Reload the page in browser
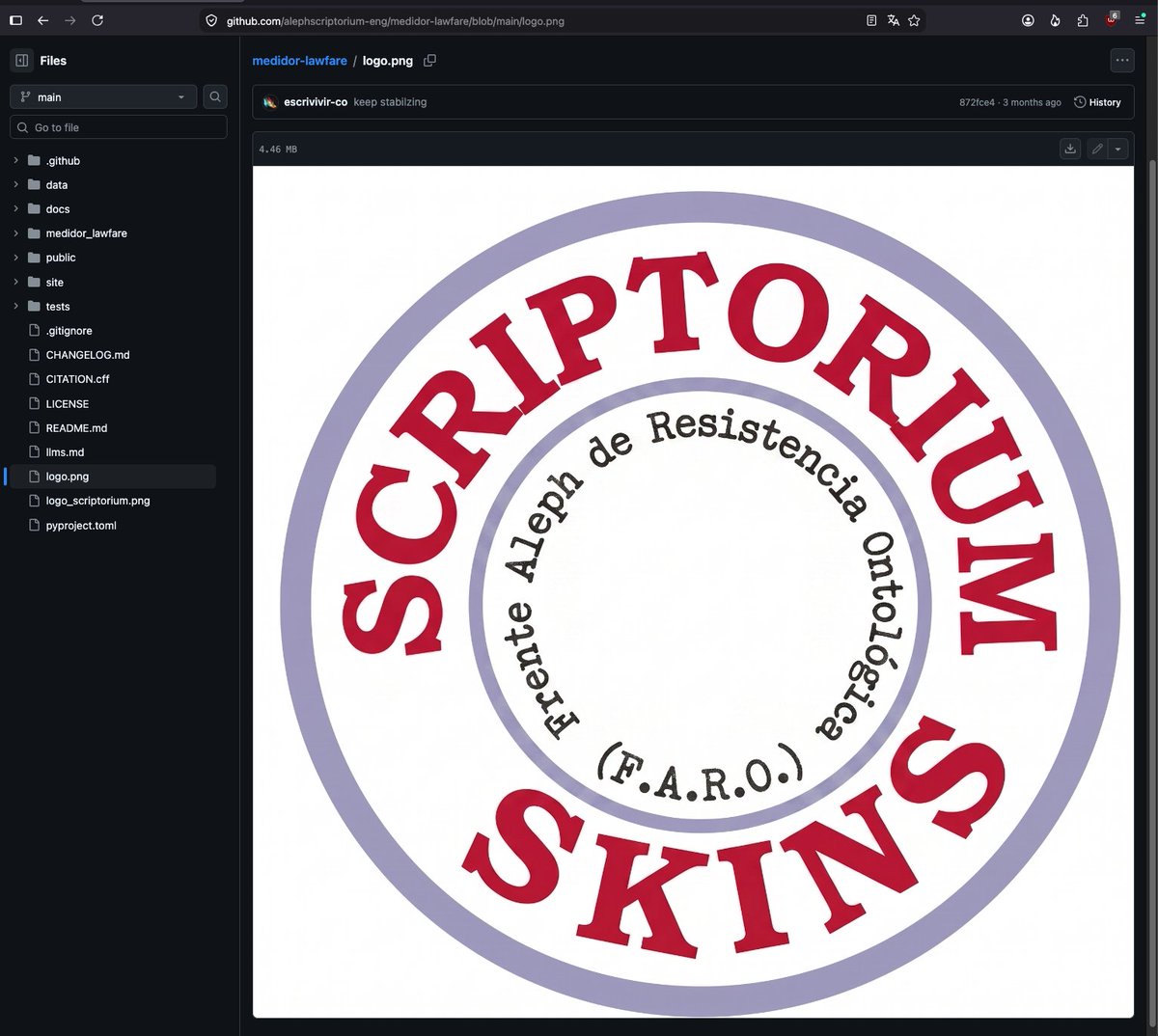1158x1036 pixels. click(97, 19)
